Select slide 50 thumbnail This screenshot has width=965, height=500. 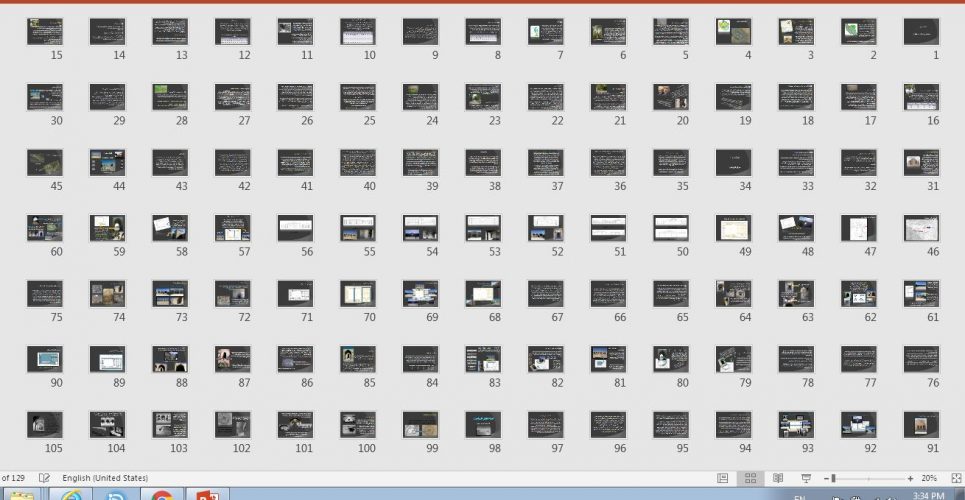click(x=671, y=228)
